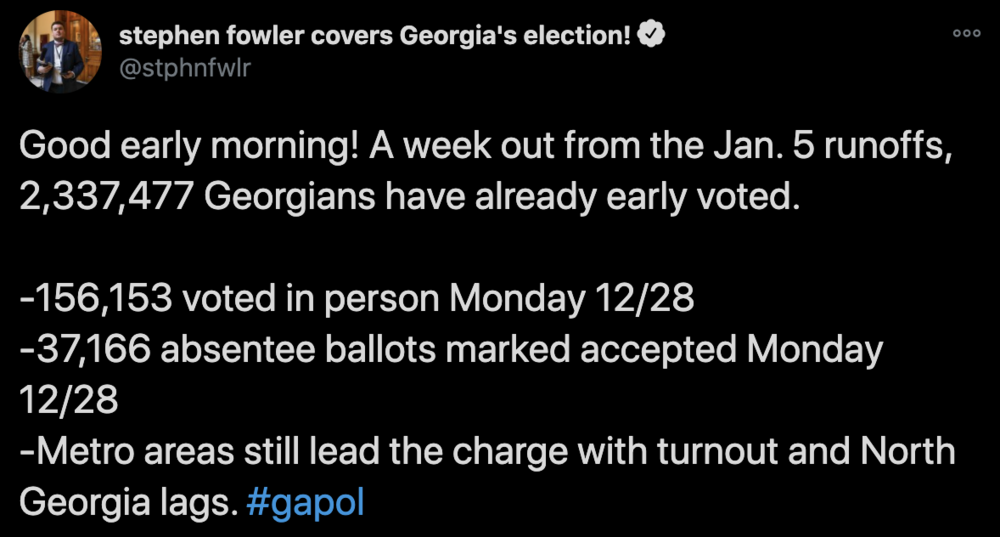Open the @stphnfwlr handle link
The image size is (1000, 537).
[185, 68]
